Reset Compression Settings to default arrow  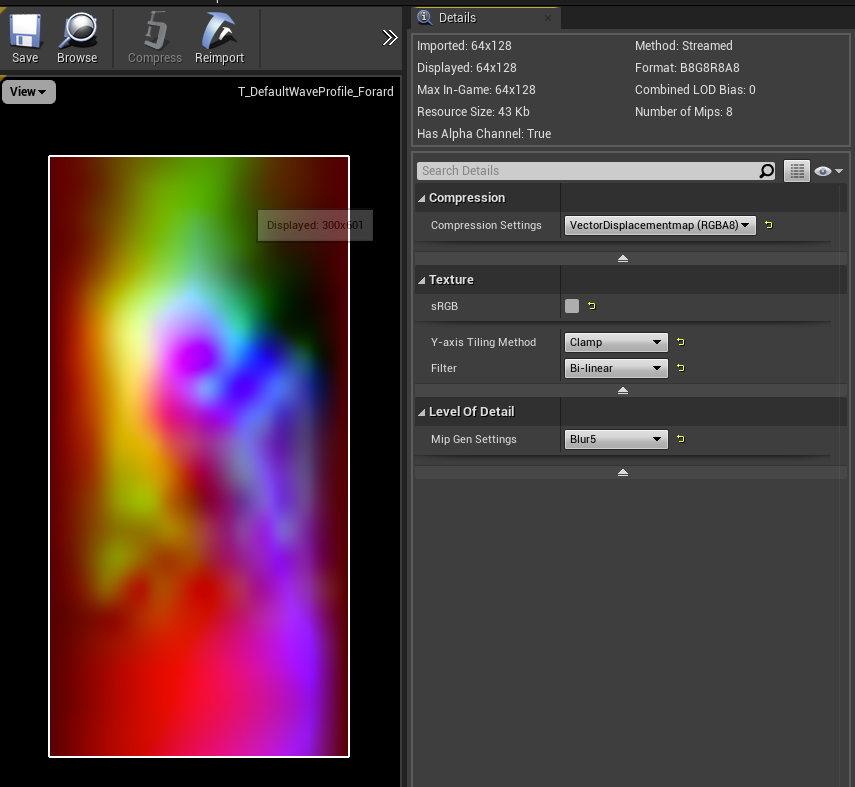coord(768,225)
